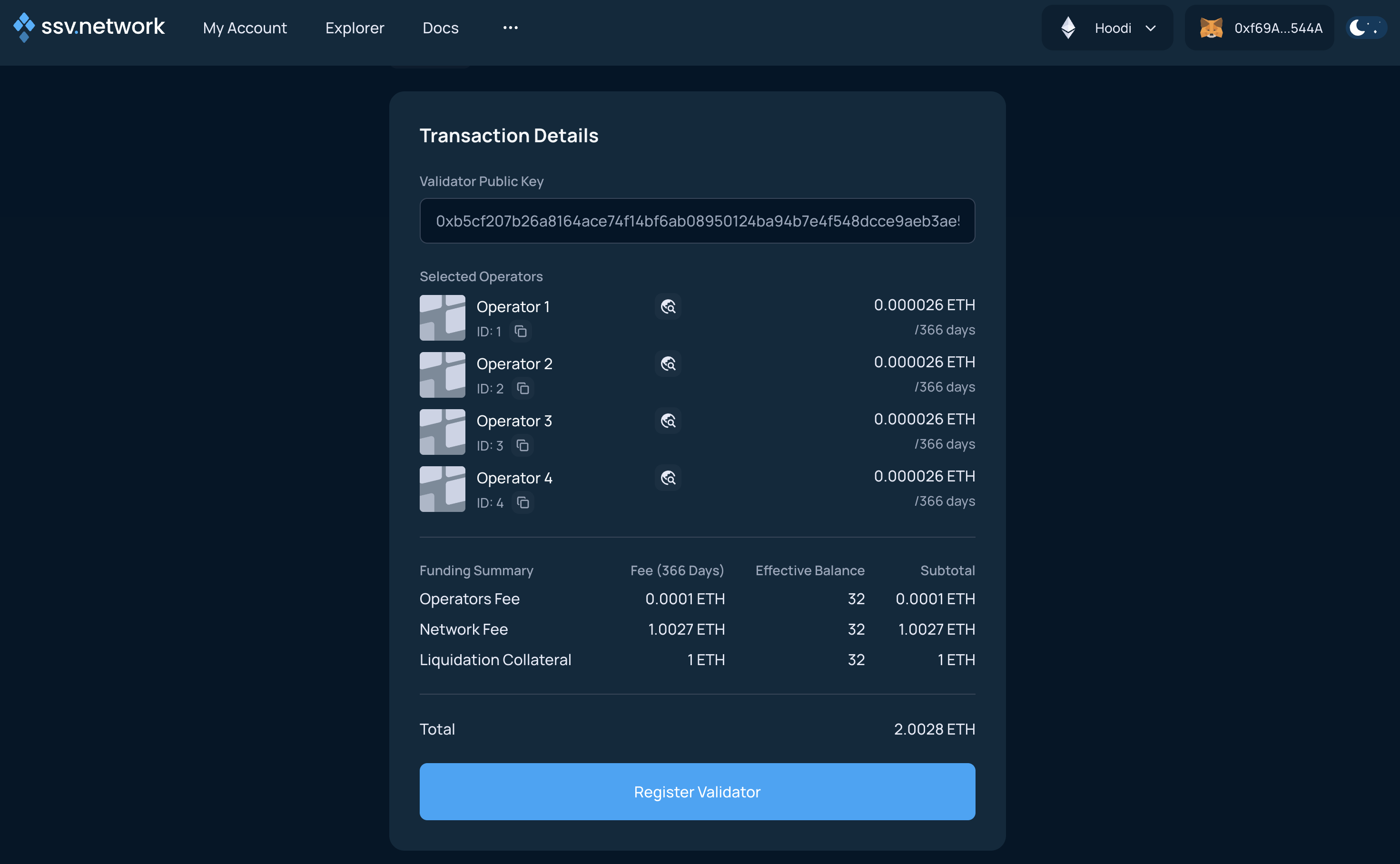Open Operator 1 in the explorer
The height and width of the screenshot is (864, 1400).
pyautogui.click(x=668, y=307)
